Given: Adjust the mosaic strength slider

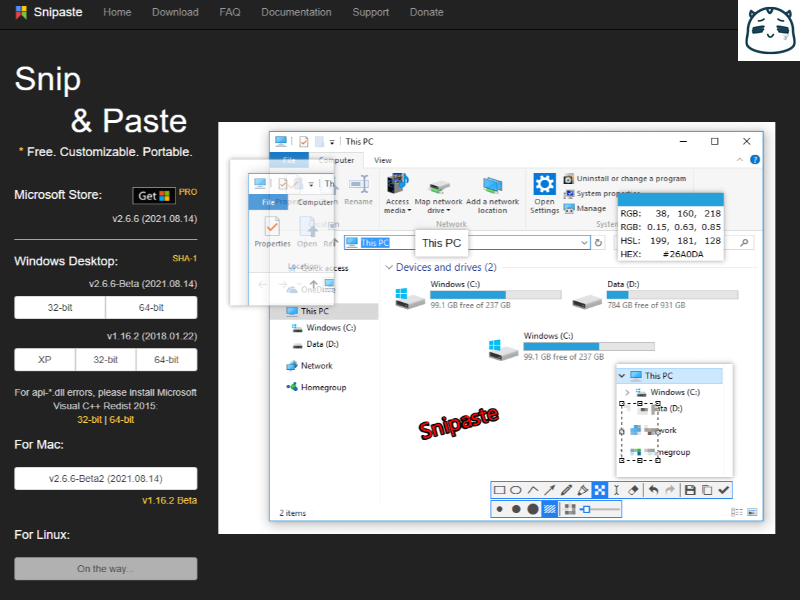Looking at the screenshot, I should 601,509.
